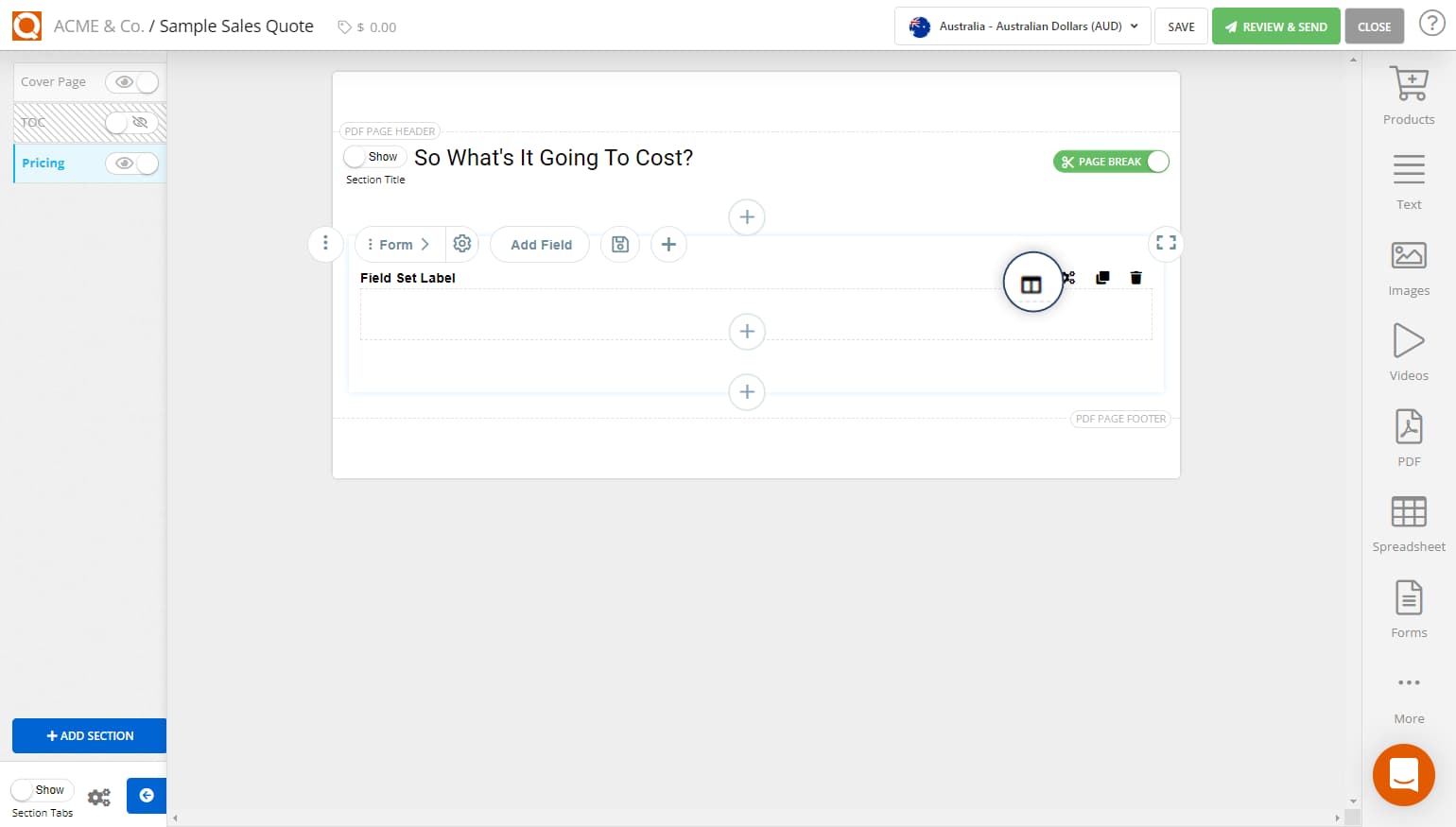Toggle visibility of the Cover Page section
Viewport: 1456px width, 827px height.
tap(132, 82)
